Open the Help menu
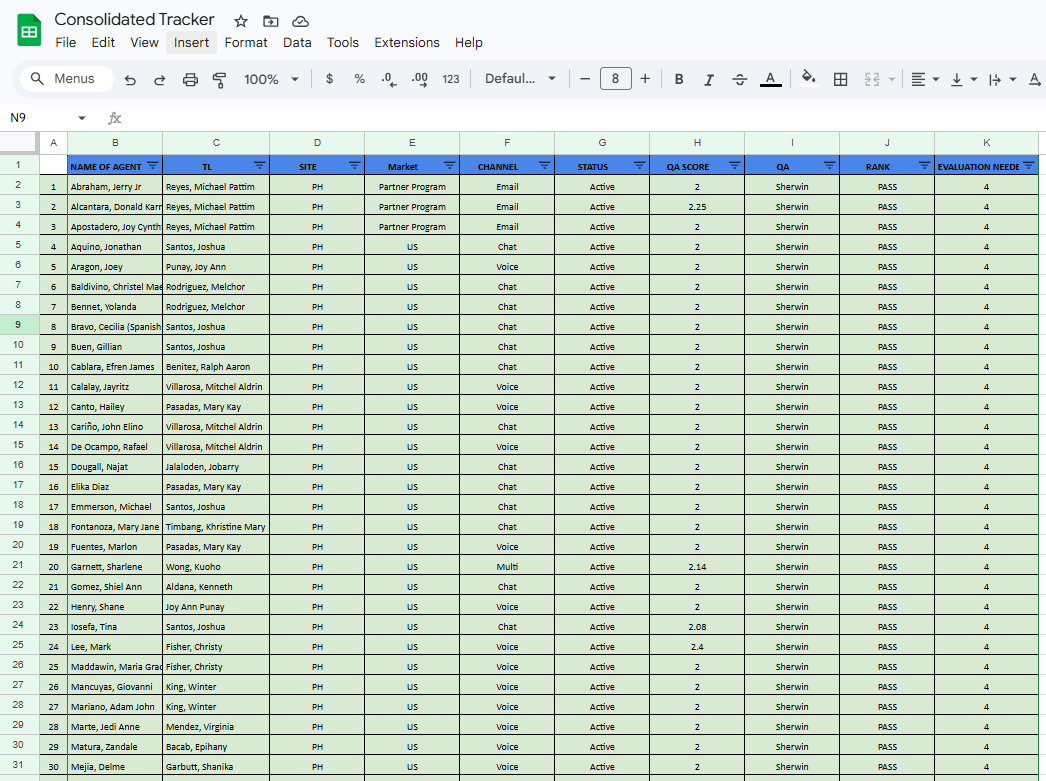This screenshot has width=1046, height=781. 469,43
